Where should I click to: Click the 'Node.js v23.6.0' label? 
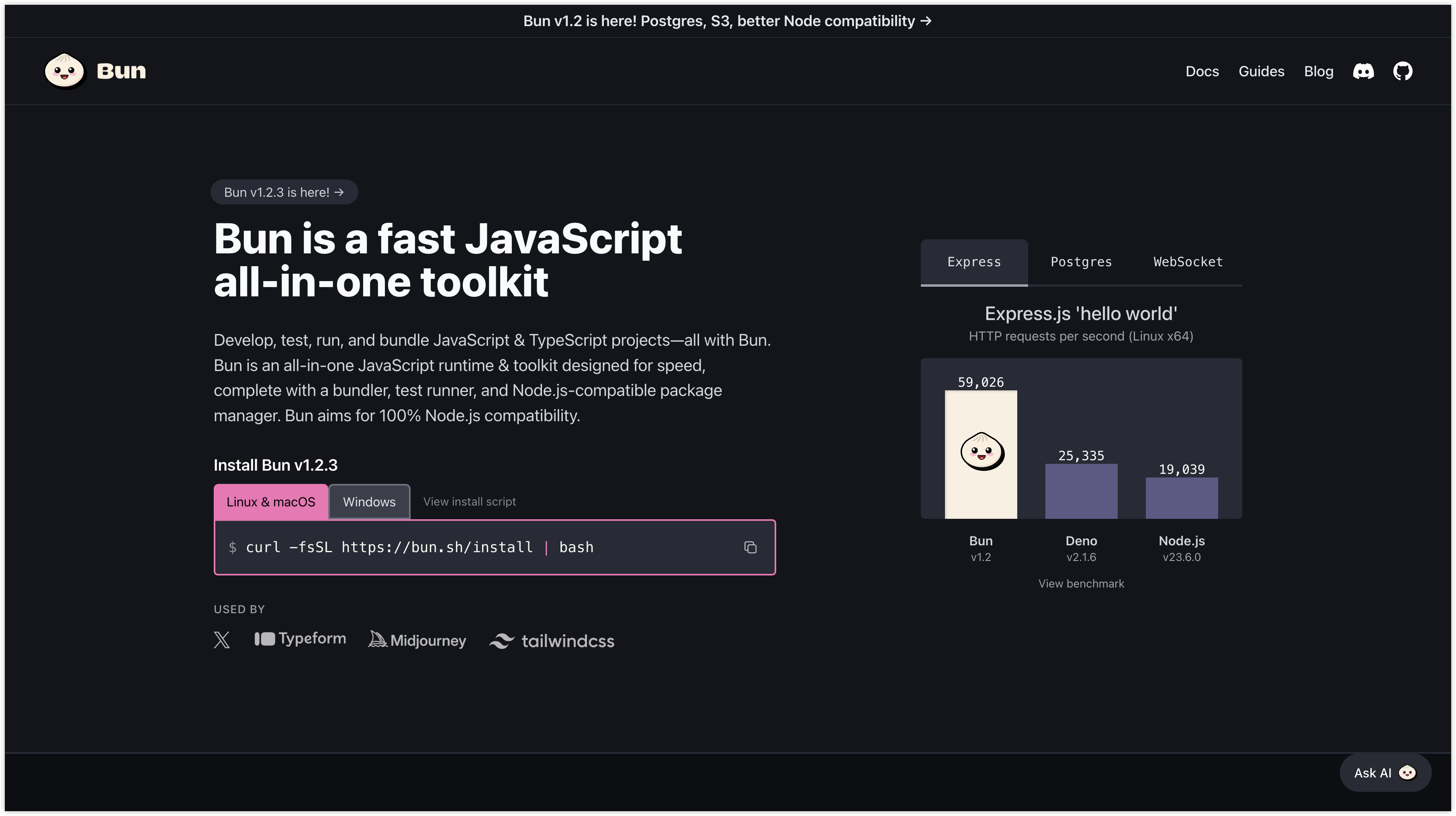coord(1181,549)
